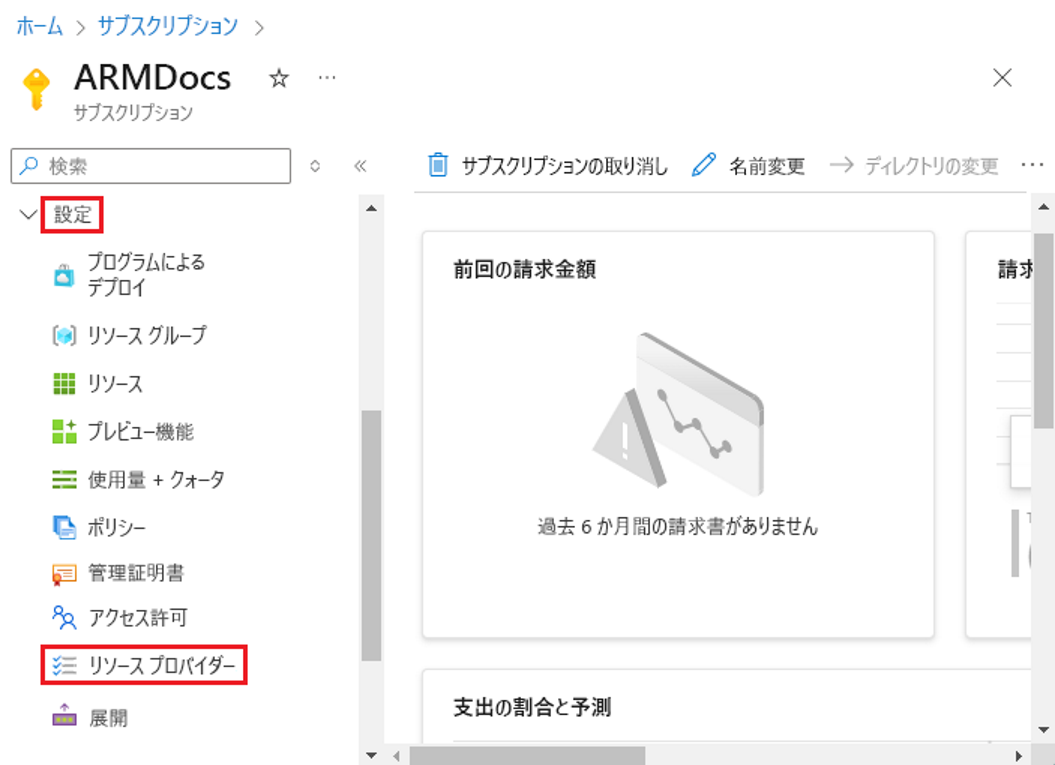Screen dimensions: 1055x765
Task: Click main pane scrollbar up arrow
Action: (x=1044, y=207)
